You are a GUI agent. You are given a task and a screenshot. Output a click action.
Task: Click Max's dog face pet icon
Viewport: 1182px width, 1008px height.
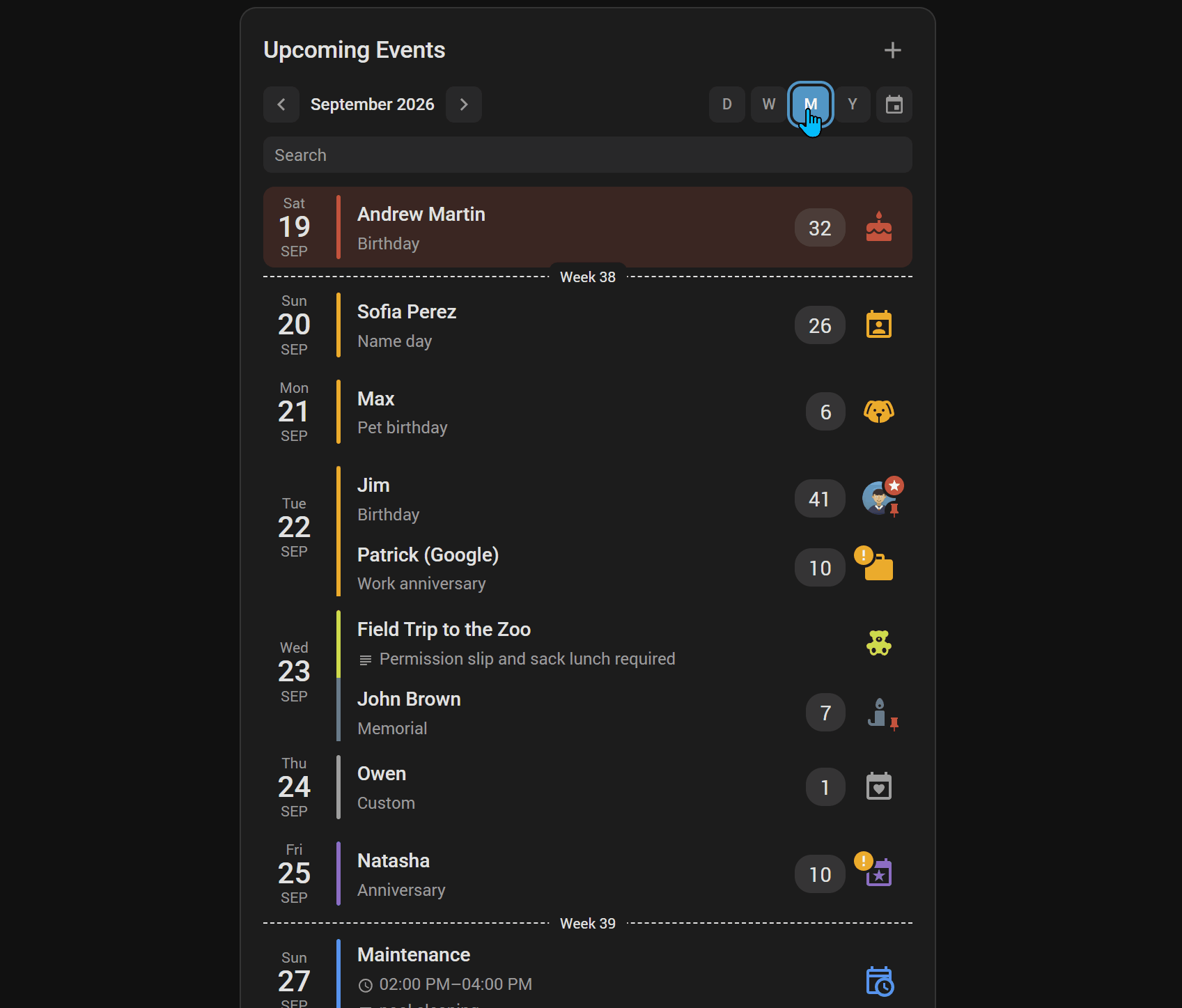pyautogui.click(x=879, y=412)
